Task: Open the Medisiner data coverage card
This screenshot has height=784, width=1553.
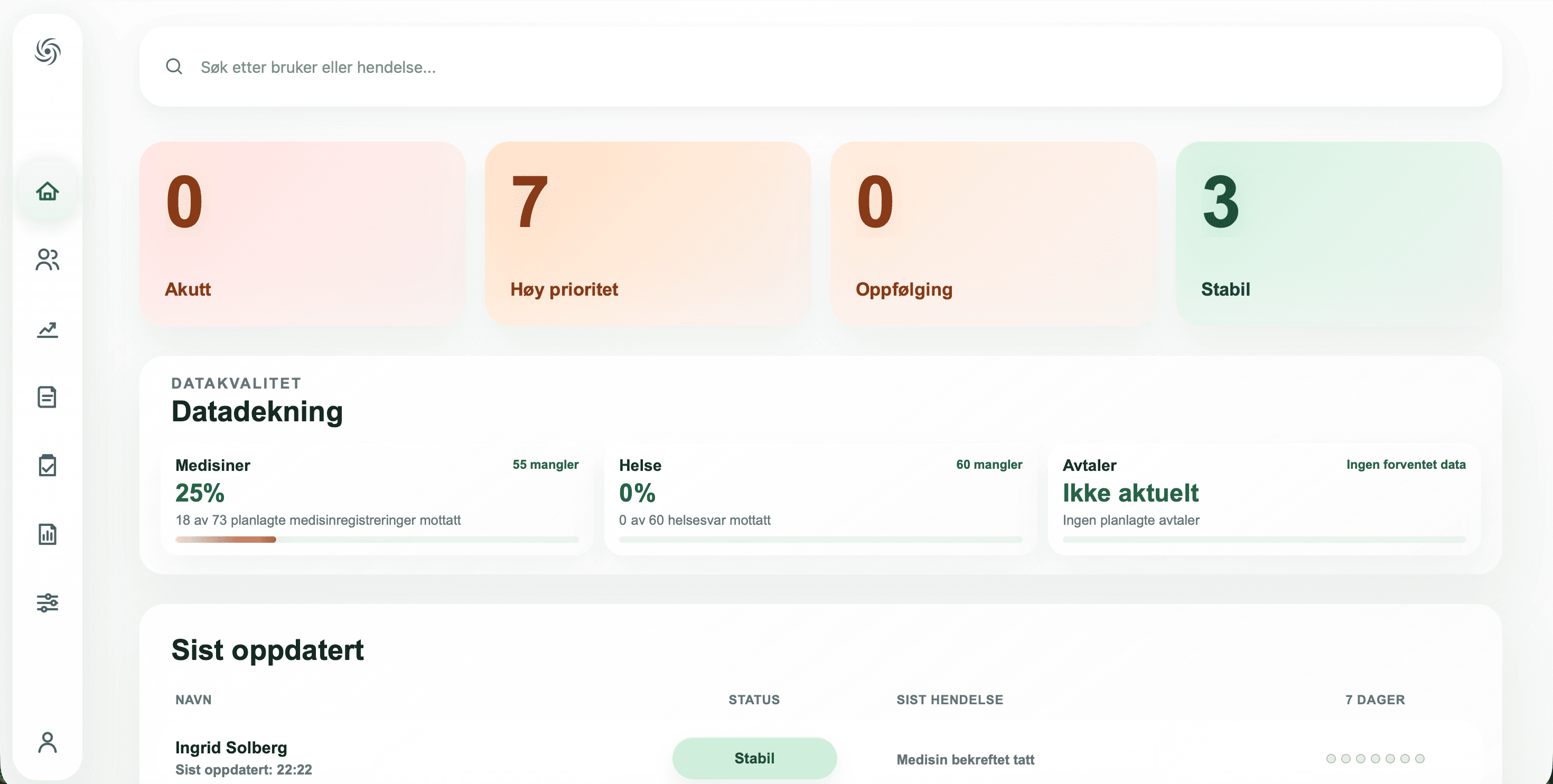Action: pyautogui.click(x=377, y=499)
